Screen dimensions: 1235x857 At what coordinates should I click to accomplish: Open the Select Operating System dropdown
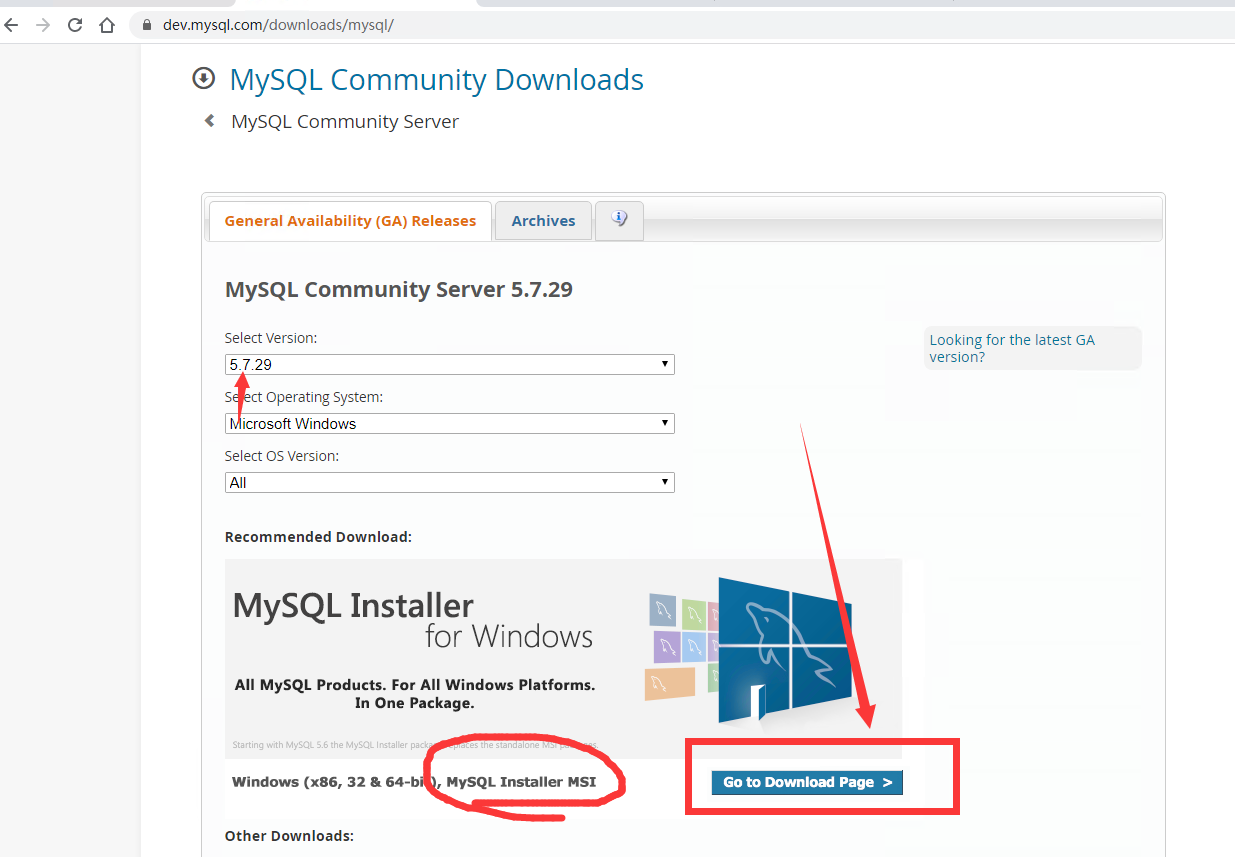[x=450, y=423]
